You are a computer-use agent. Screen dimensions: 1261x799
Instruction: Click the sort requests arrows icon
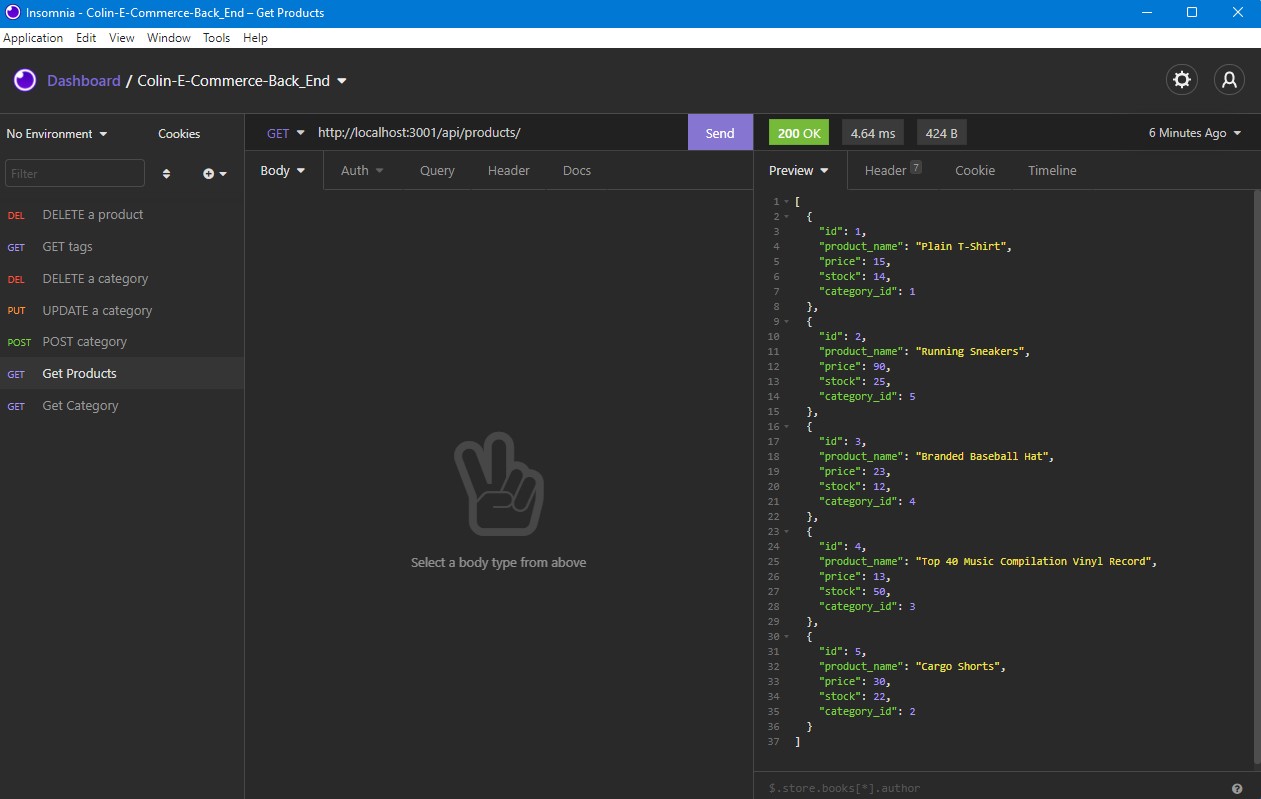point(166,173)
